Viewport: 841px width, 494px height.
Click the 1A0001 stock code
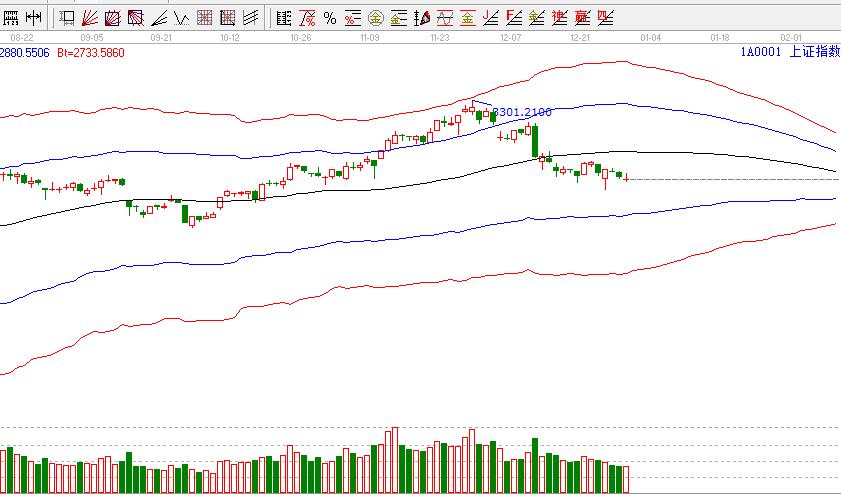coord(760,52)
